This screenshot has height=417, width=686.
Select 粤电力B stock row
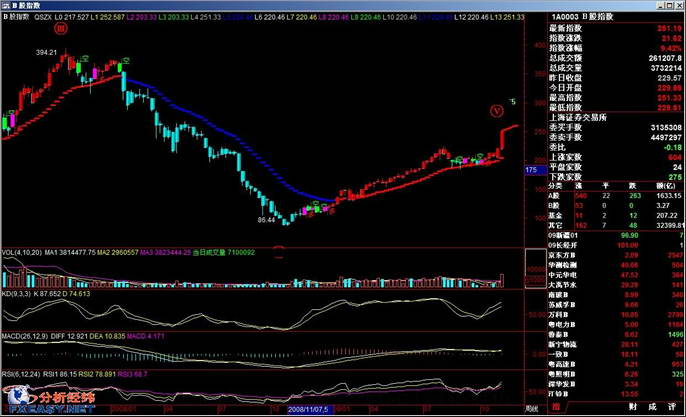click(616, 325)
